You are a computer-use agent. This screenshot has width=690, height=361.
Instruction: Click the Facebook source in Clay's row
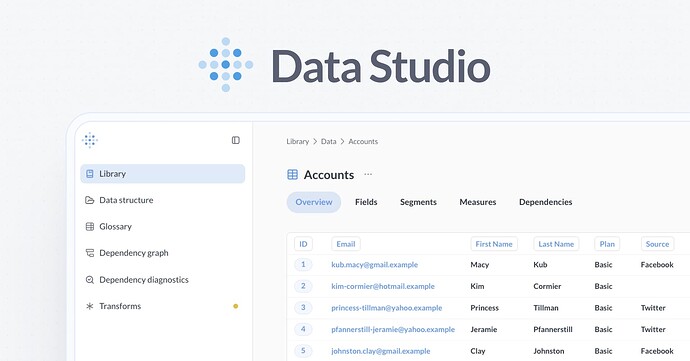[x=657, y=351]
